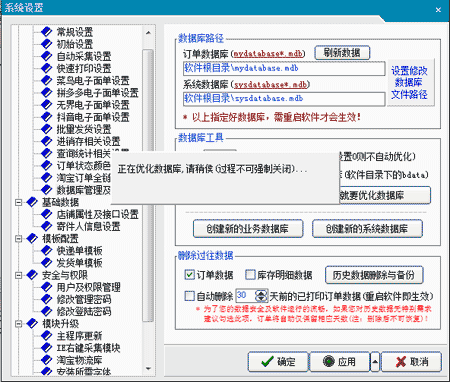Click the icon beside 用户及权限管理

(x=47, y=287)
